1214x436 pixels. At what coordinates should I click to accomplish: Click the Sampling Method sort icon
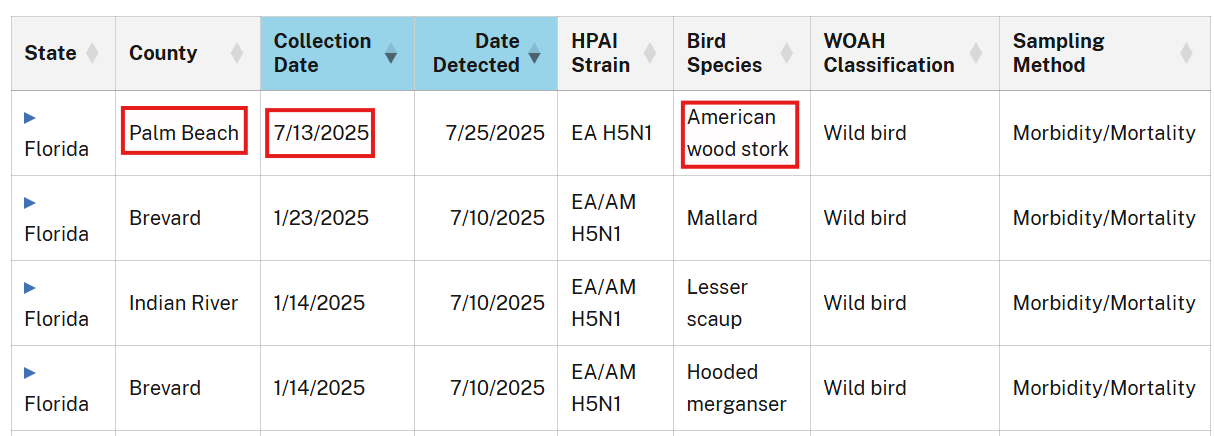click(1186, 53)
